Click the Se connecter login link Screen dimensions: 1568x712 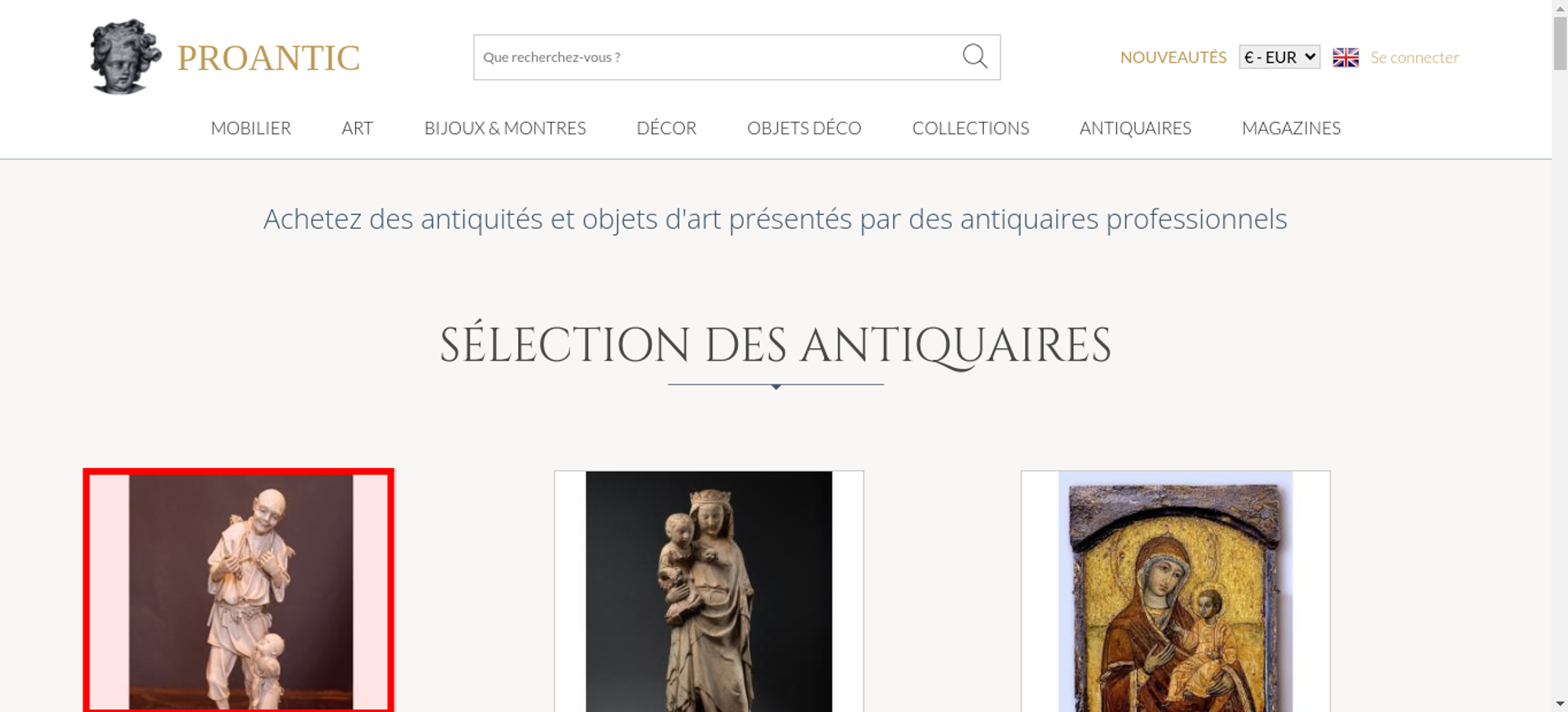pos(1414,57)
